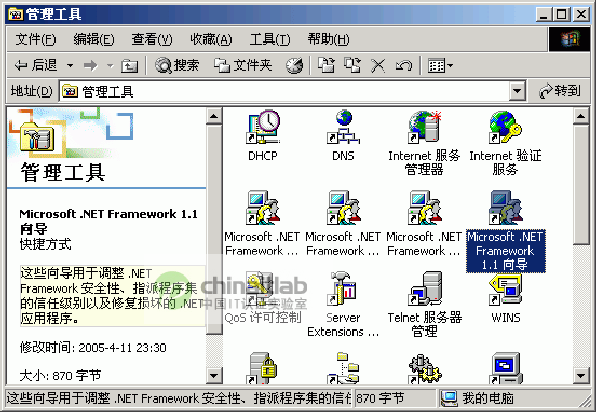Click the file list scrollbar thumb
The height and width of the screenshot is (412, 596).
[581, 185]
